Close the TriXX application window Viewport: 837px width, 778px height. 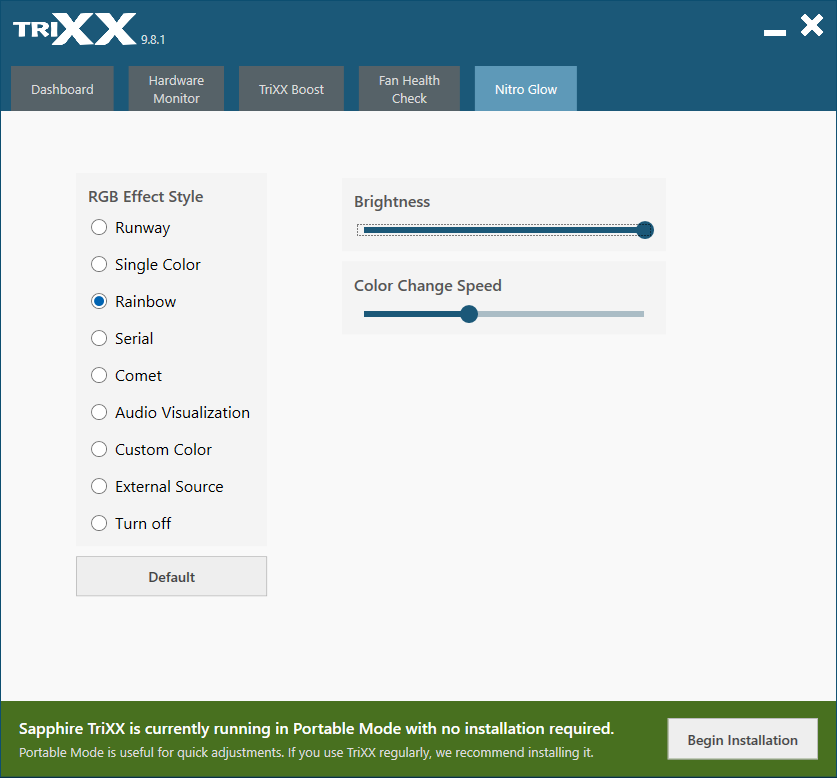pyautogui.click(x=811, y=26)
